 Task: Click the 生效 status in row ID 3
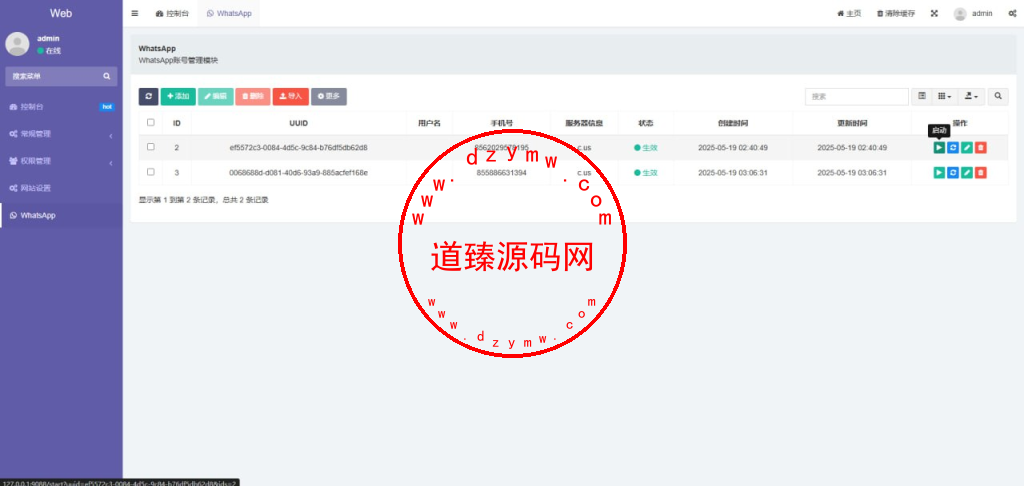[646, 172]
